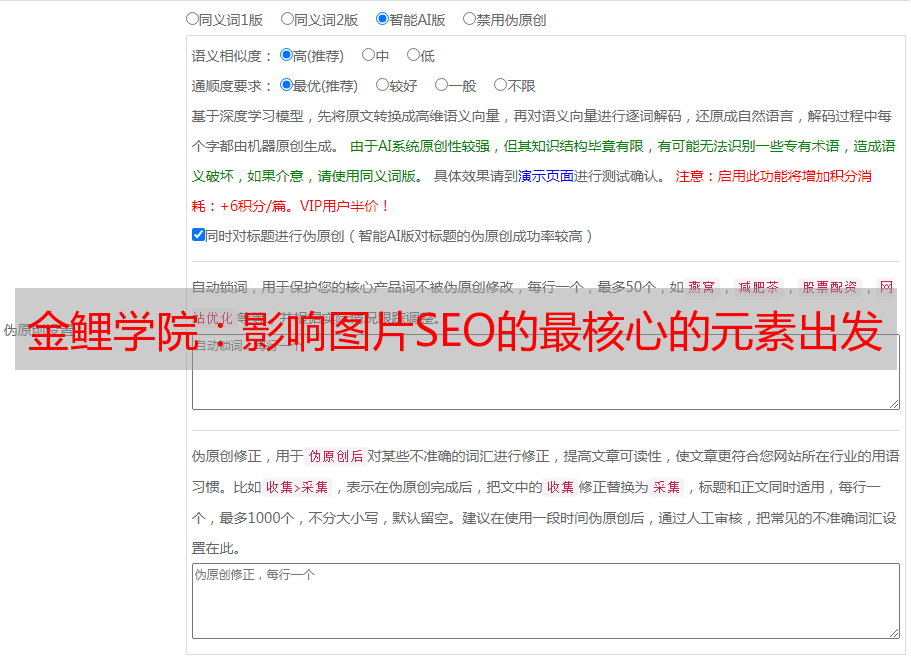
Task: Set 通顺度要求 to 最优(推荐)
Action: 286,85
